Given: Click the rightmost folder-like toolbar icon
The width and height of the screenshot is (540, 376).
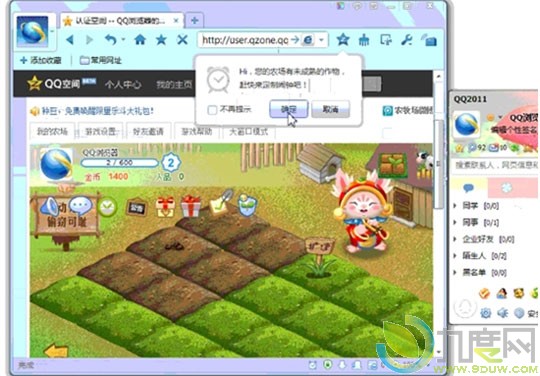Looking at the screenshot, I should [x=429, y=40].
